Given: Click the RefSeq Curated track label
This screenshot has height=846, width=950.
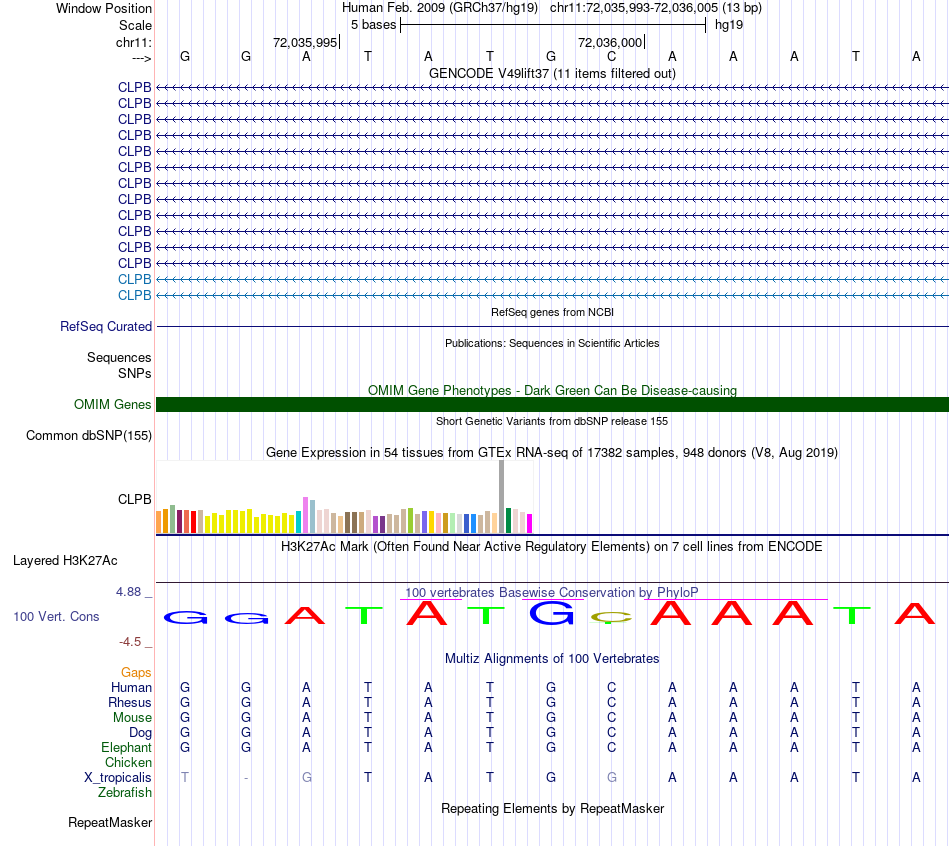Looking at the screenshot, I should 105,326.
